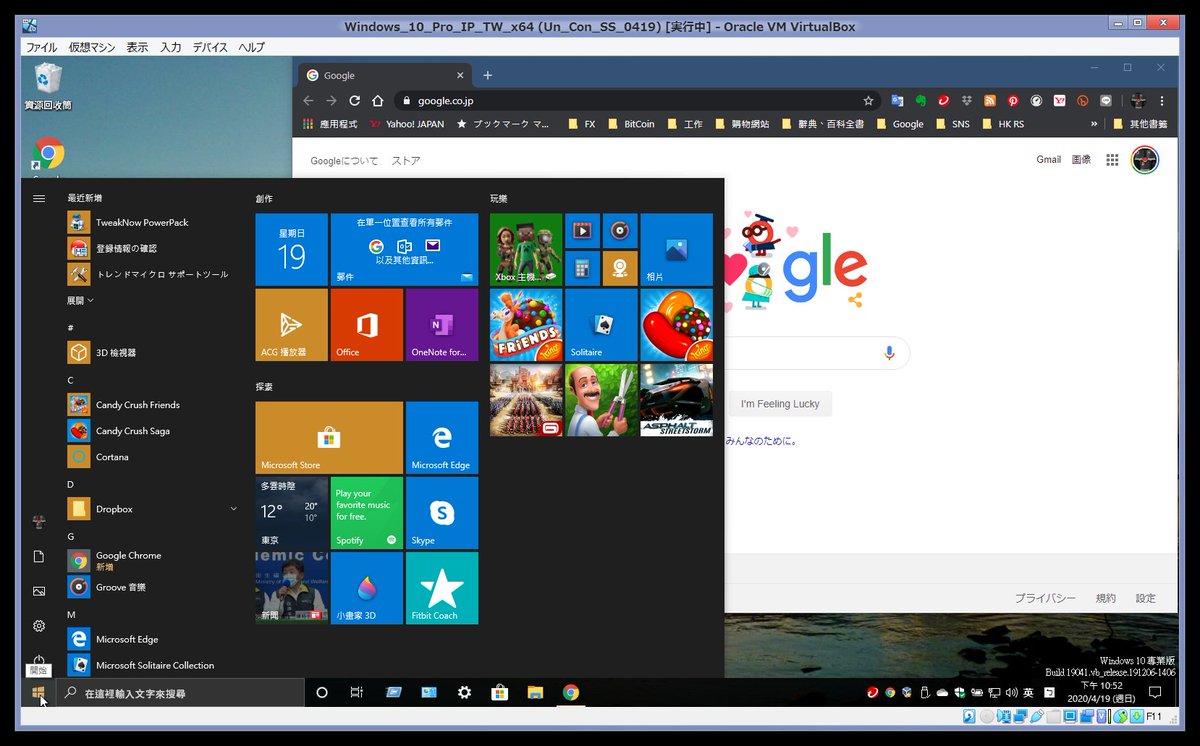
Task: Open the 設定 link in the Google footer
Action: 1145,598
